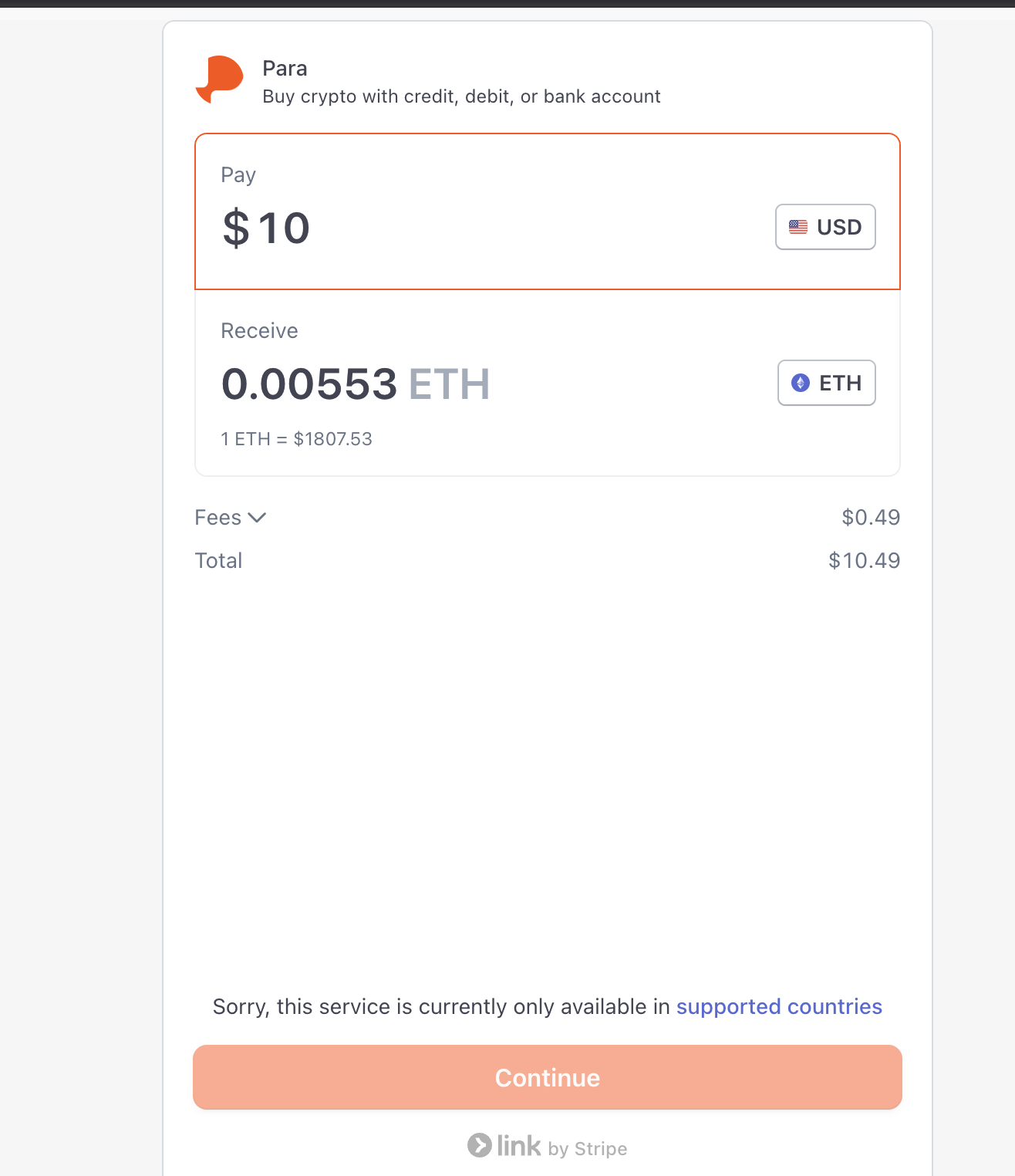This screenshot has width=1015, height=1176.
Task: Click the Para title text
Action: pos(285,69)
